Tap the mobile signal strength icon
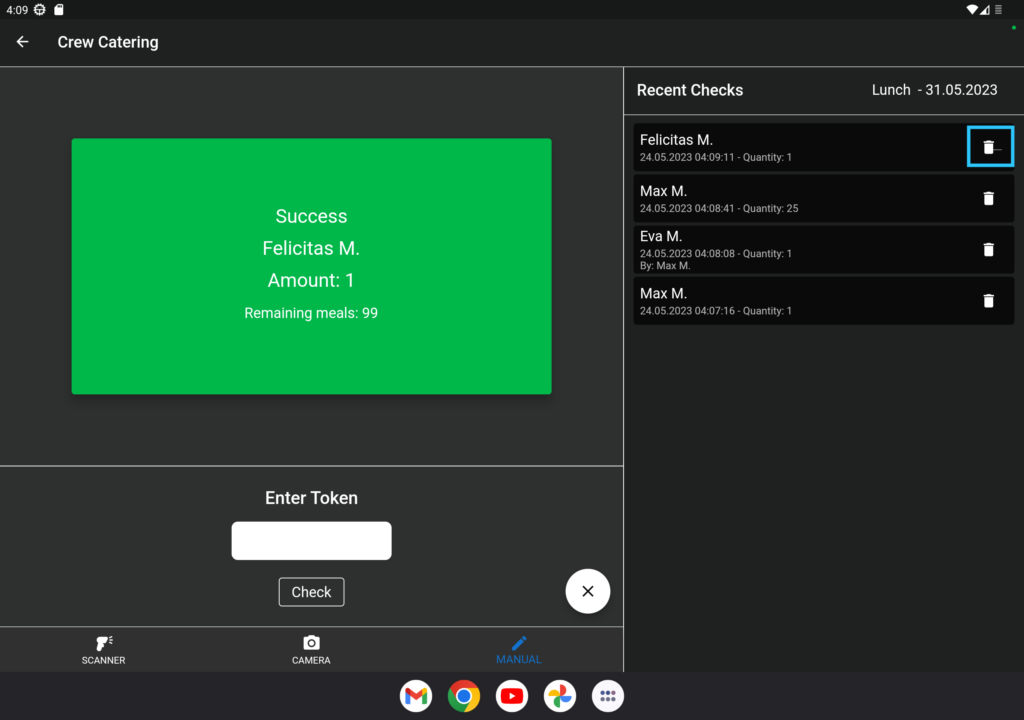Screen dimensions: 1024x720 point(985,10)
